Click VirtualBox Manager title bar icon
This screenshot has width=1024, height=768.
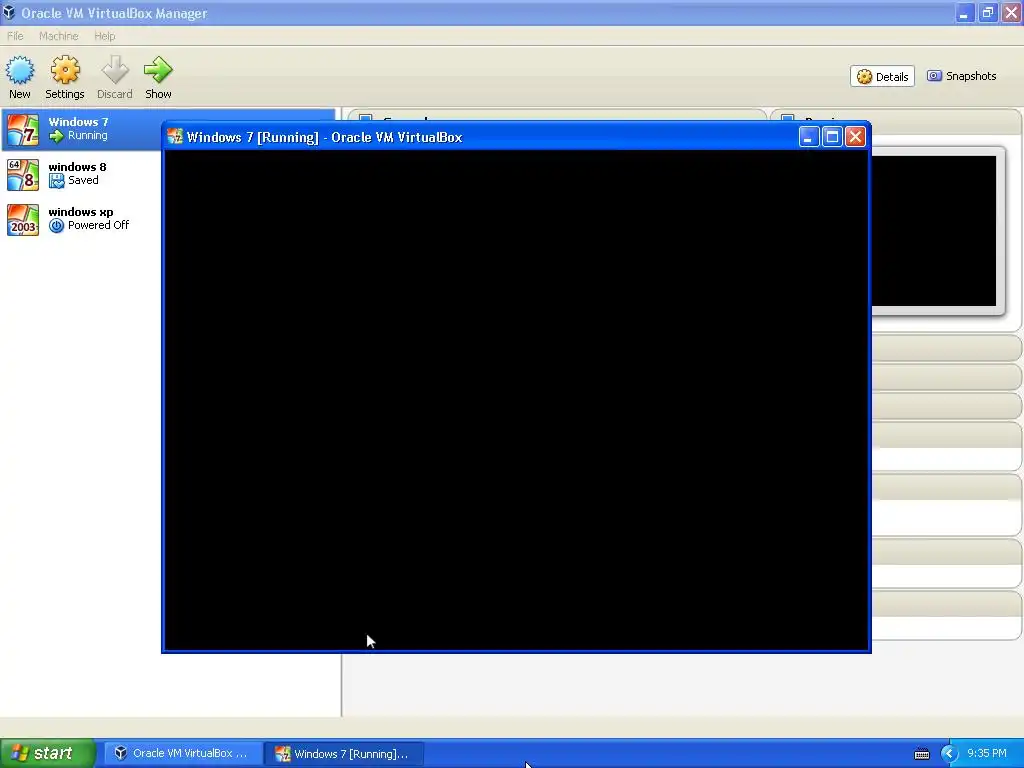coord(8,12)
